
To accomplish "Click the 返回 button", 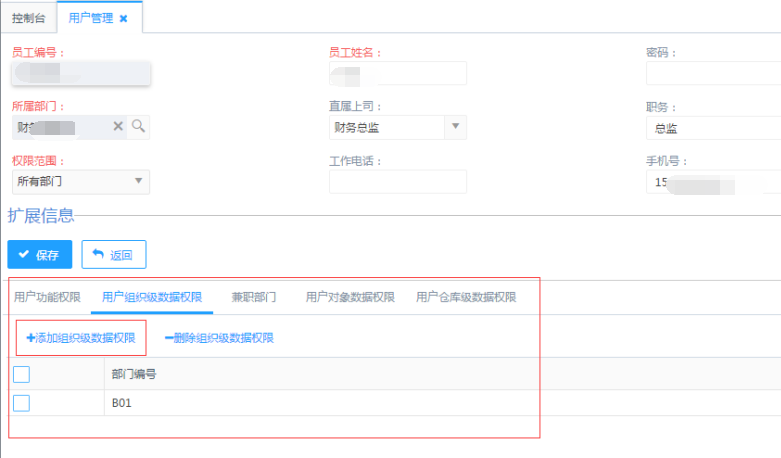I will [x=114, y=255].
